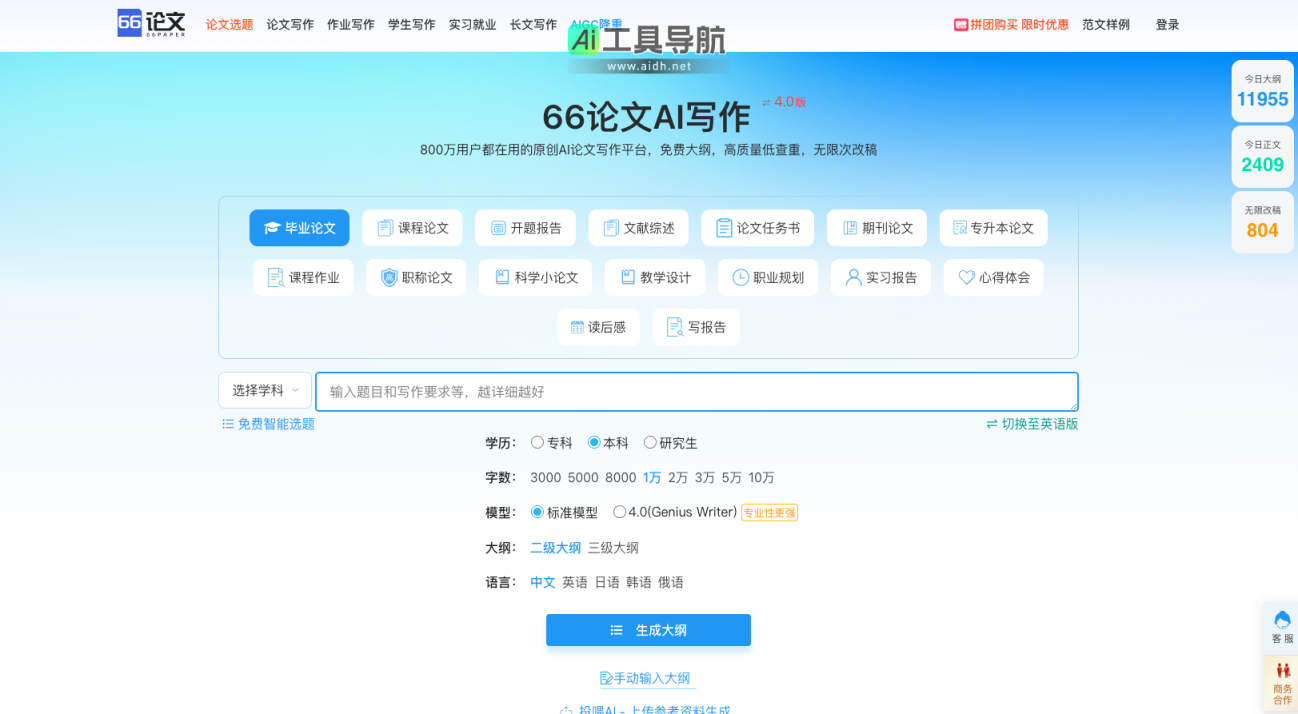Open the 选择学科 subject dropdown
Screen dimensions: 1298x714
(264, 390)
